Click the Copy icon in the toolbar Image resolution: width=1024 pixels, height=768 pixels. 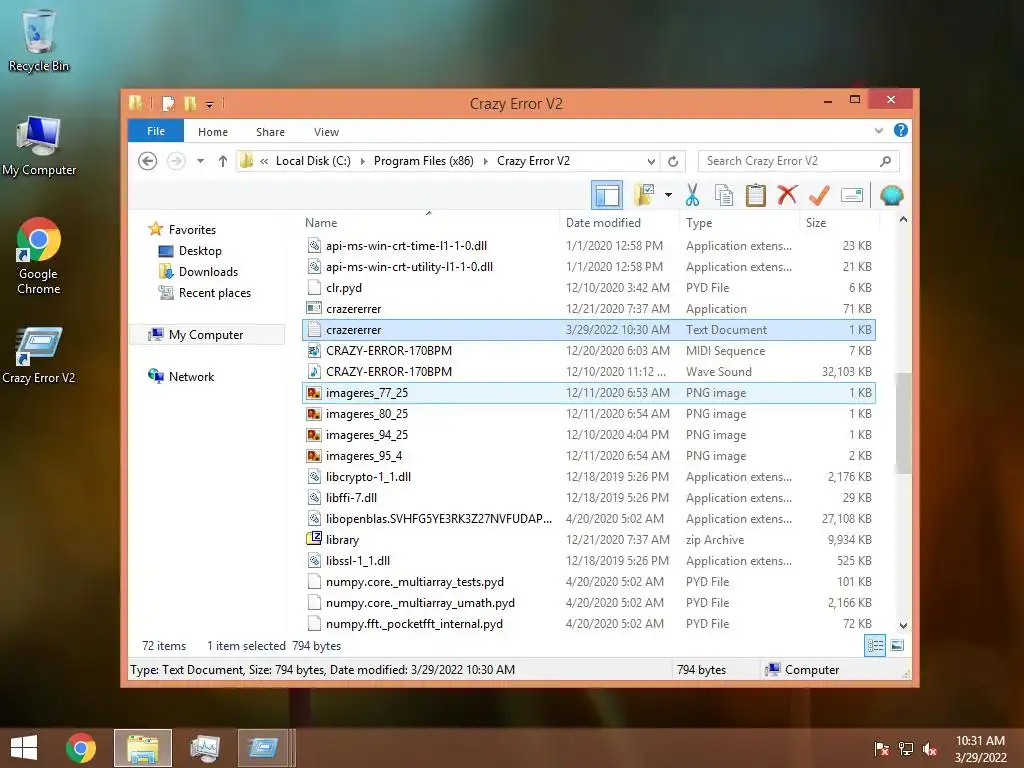tap(724, 195)
